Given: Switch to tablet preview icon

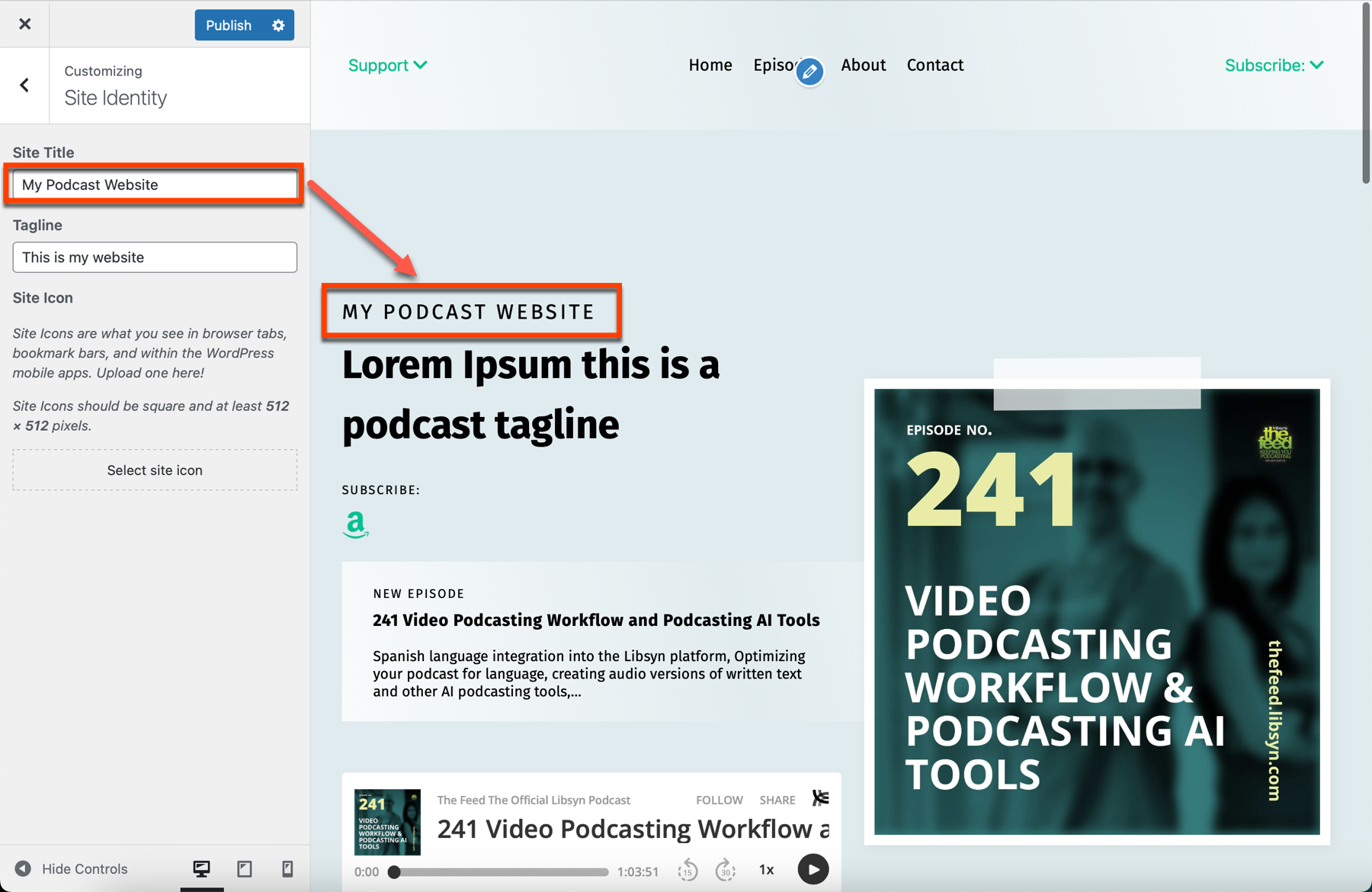Looking at the screenshot, I should [245, 868].
